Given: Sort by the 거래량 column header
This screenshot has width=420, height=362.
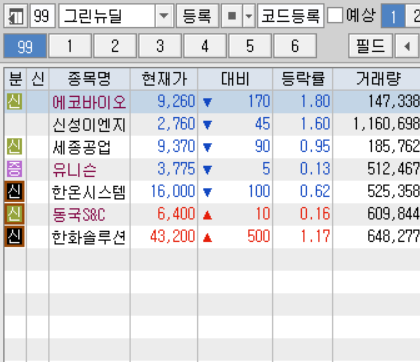Looking at the screenshot, I should pos(377,79).
